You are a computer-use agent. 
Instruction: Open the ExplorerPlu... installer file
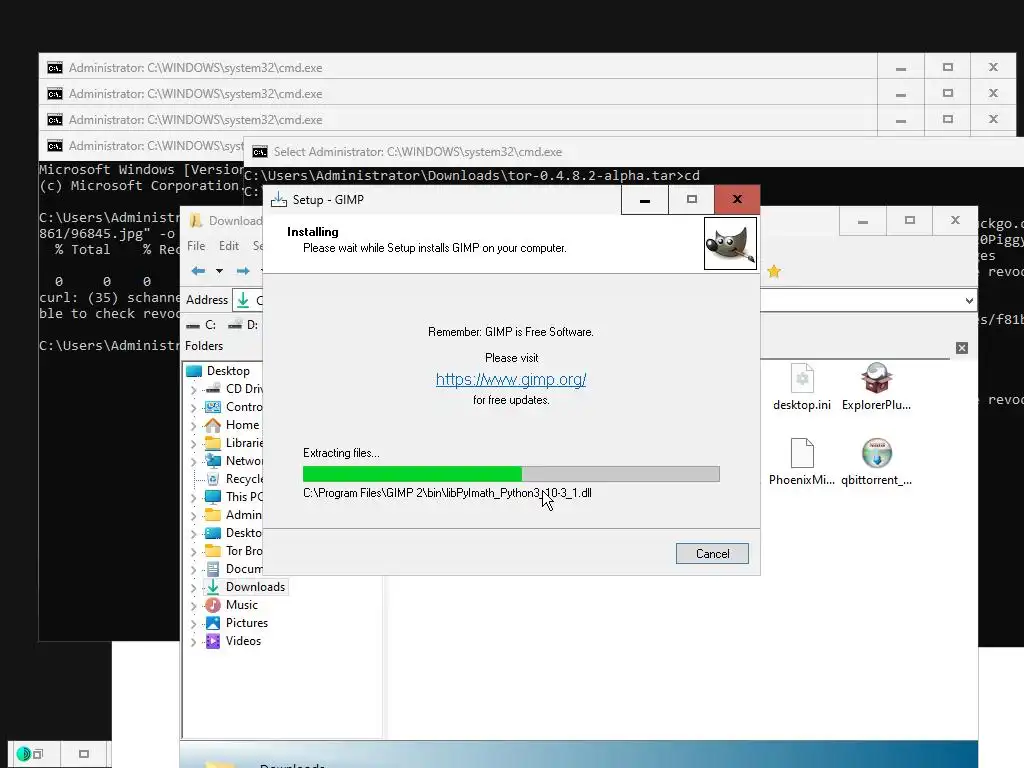click(x=876, y=387)
